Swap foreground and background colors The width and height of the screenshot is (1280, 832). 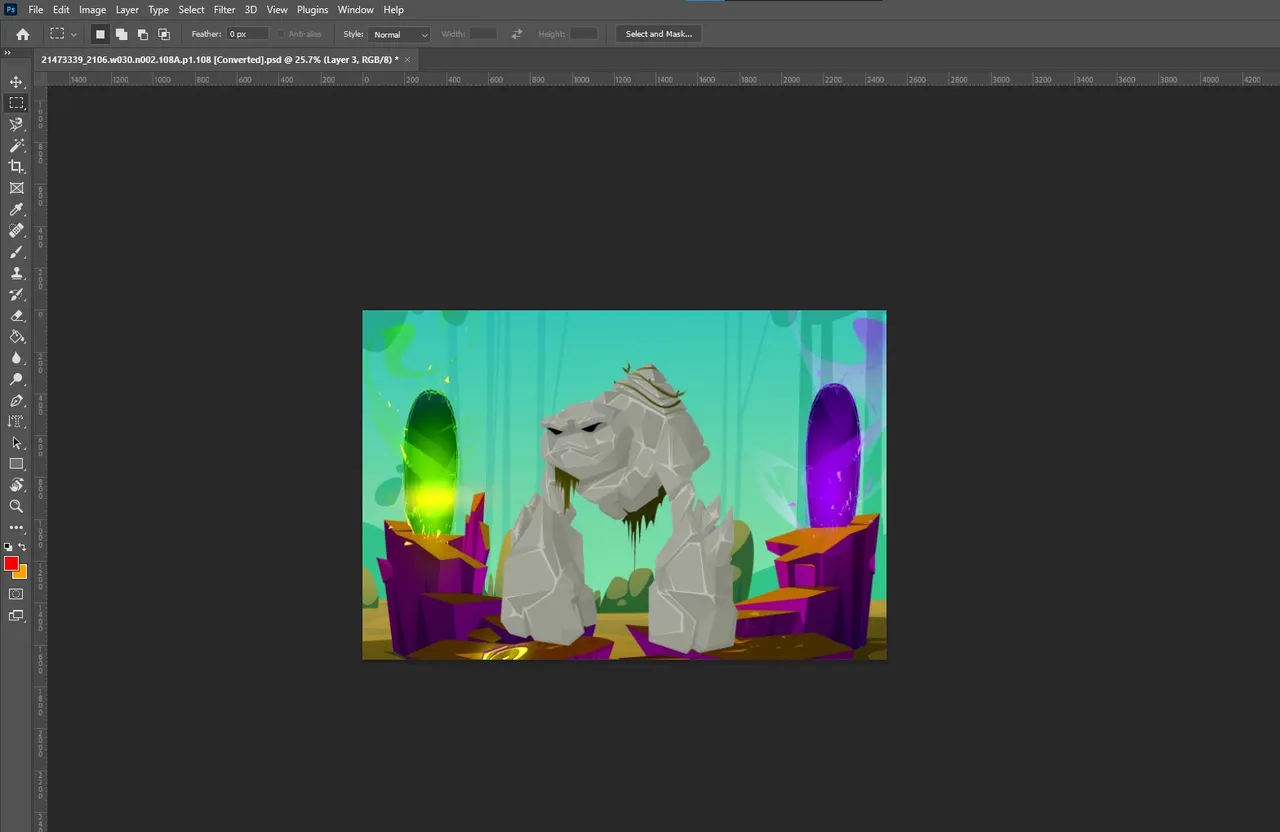point(22,547)
